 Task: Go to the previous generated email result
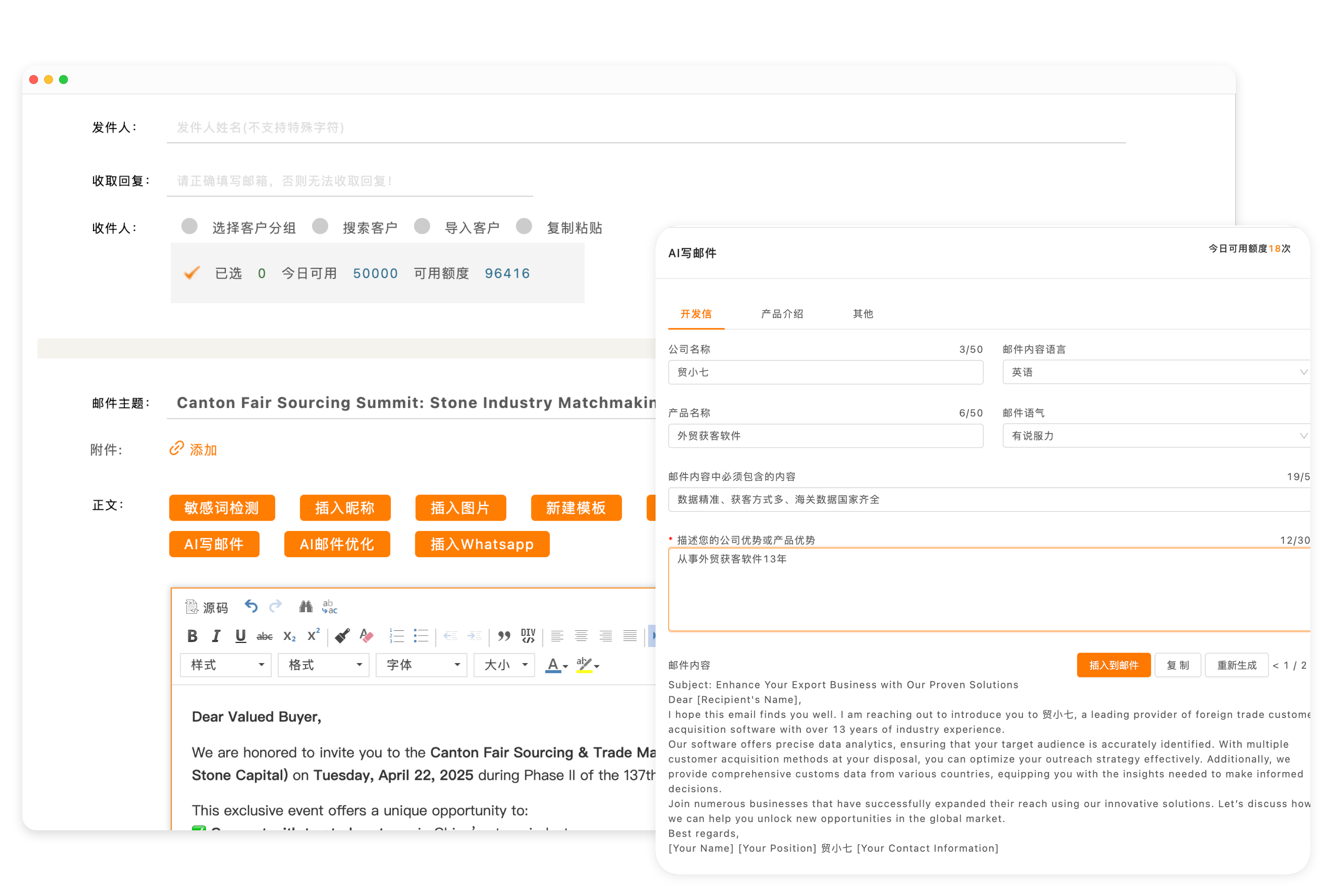[x=1275, y=665]
